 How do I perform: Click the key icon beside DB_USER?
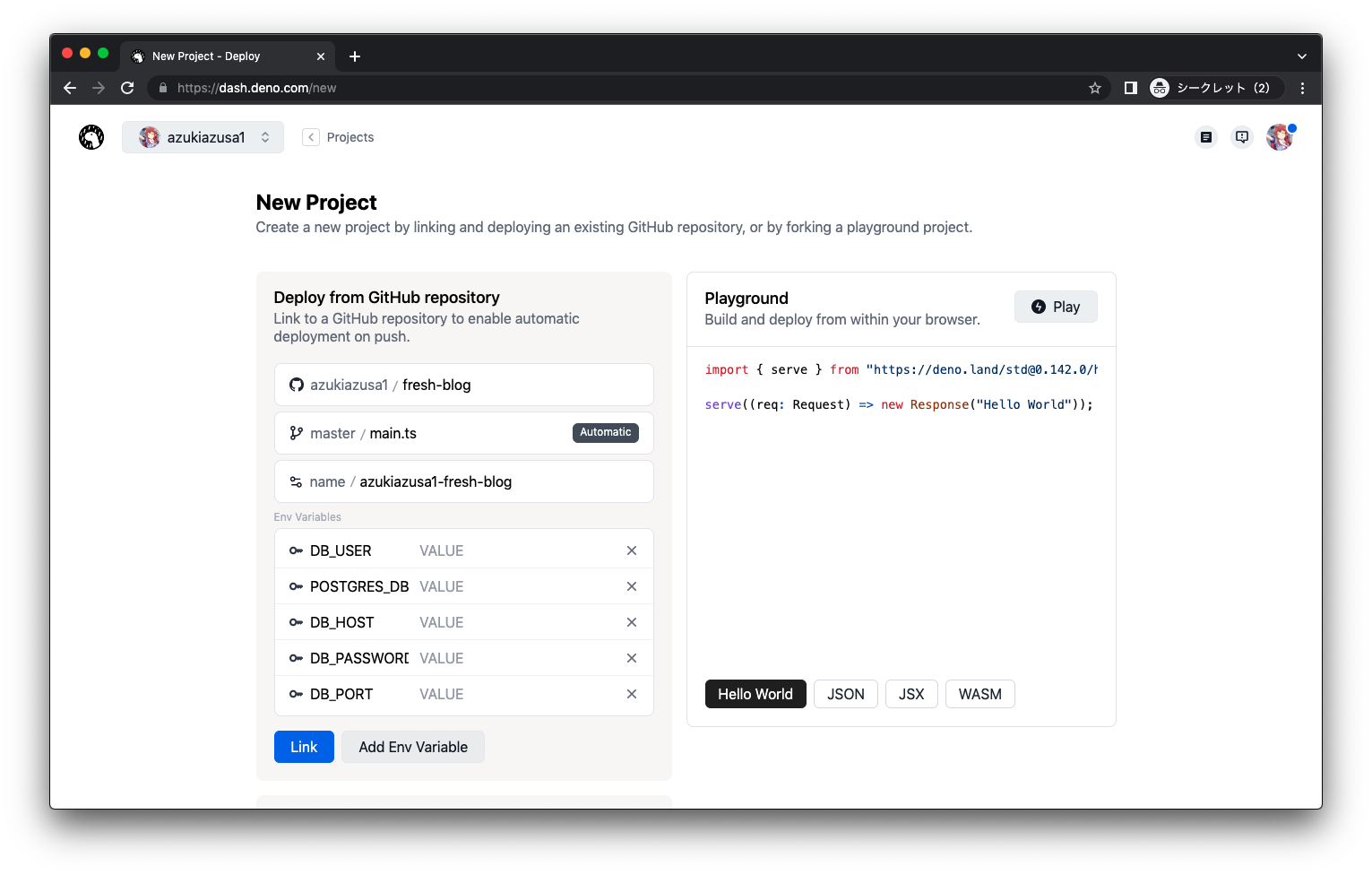[296, 550]
